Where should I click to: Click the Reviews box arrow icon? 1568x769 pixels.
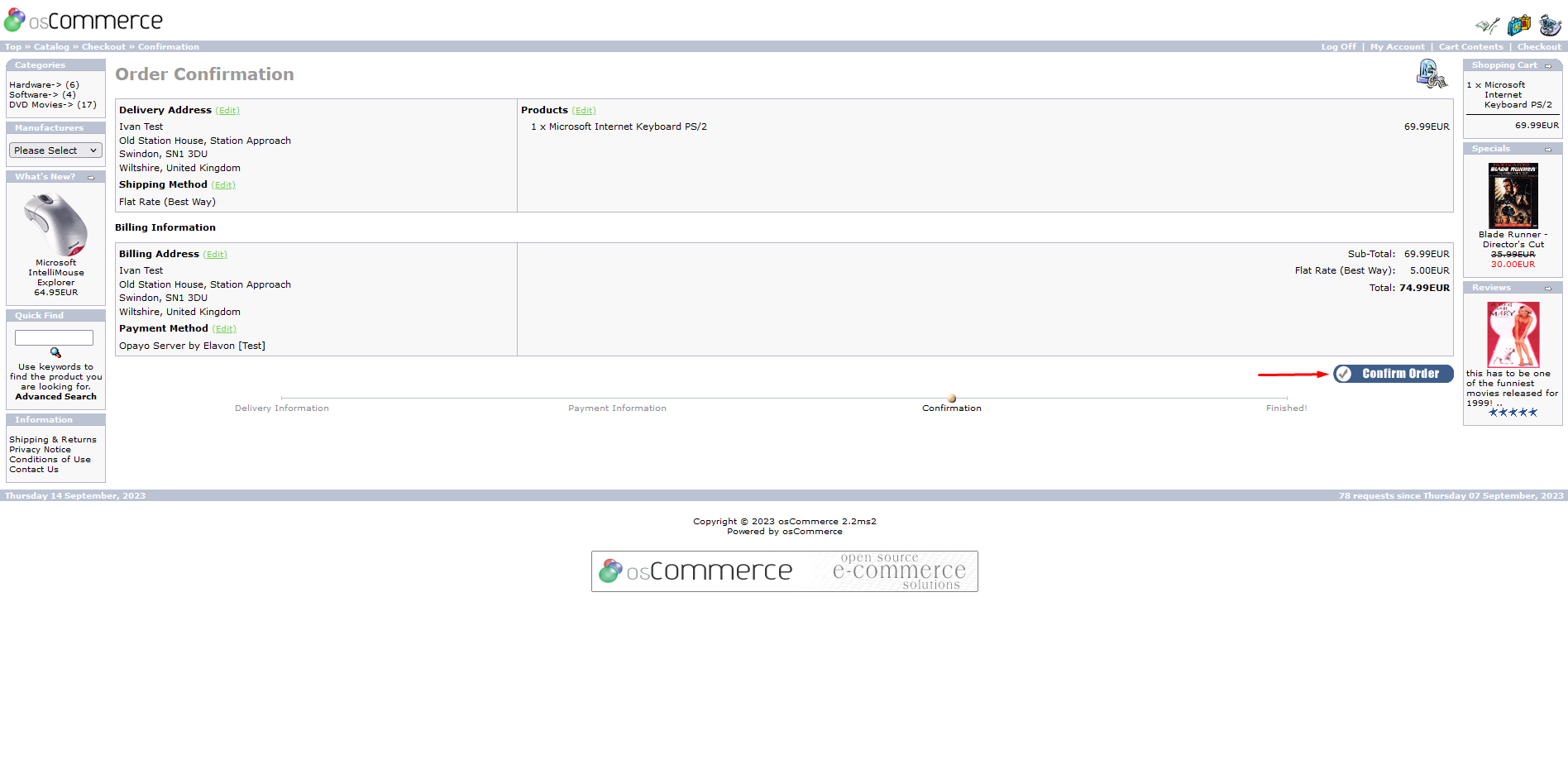[x=1548, y=289]
